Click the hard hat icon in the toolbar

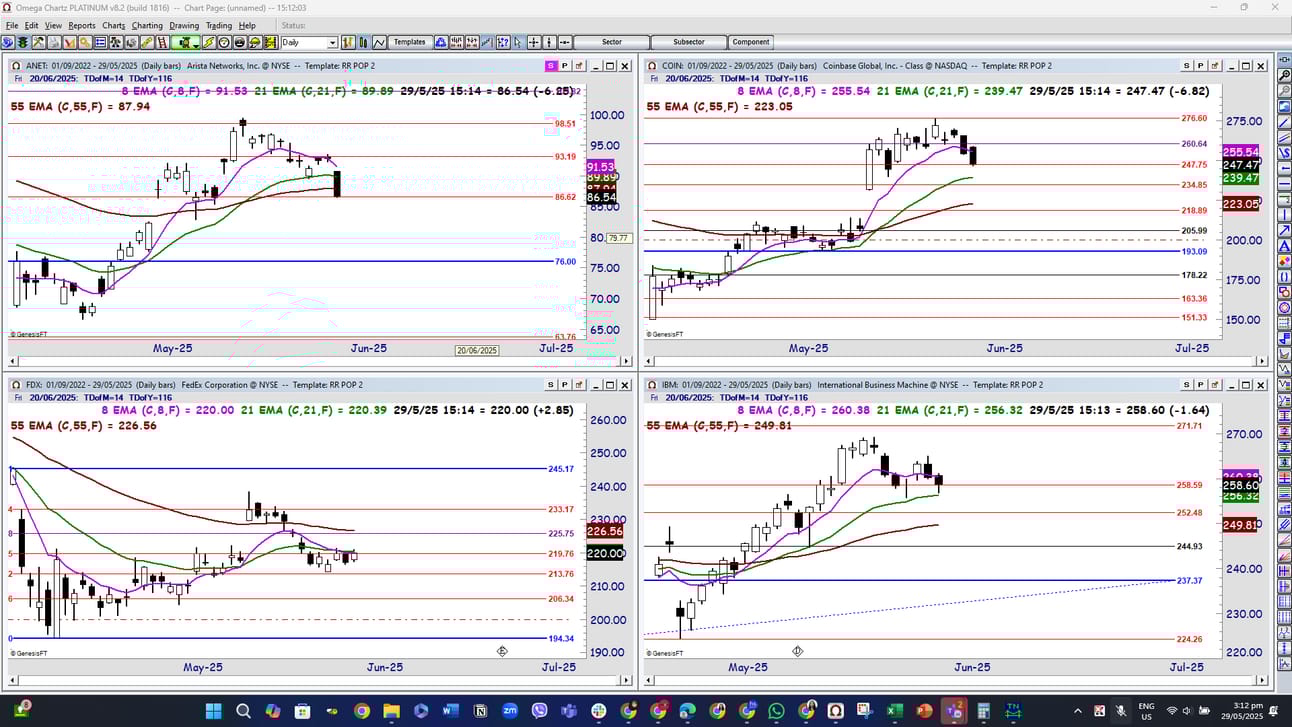tap(255, 42)
